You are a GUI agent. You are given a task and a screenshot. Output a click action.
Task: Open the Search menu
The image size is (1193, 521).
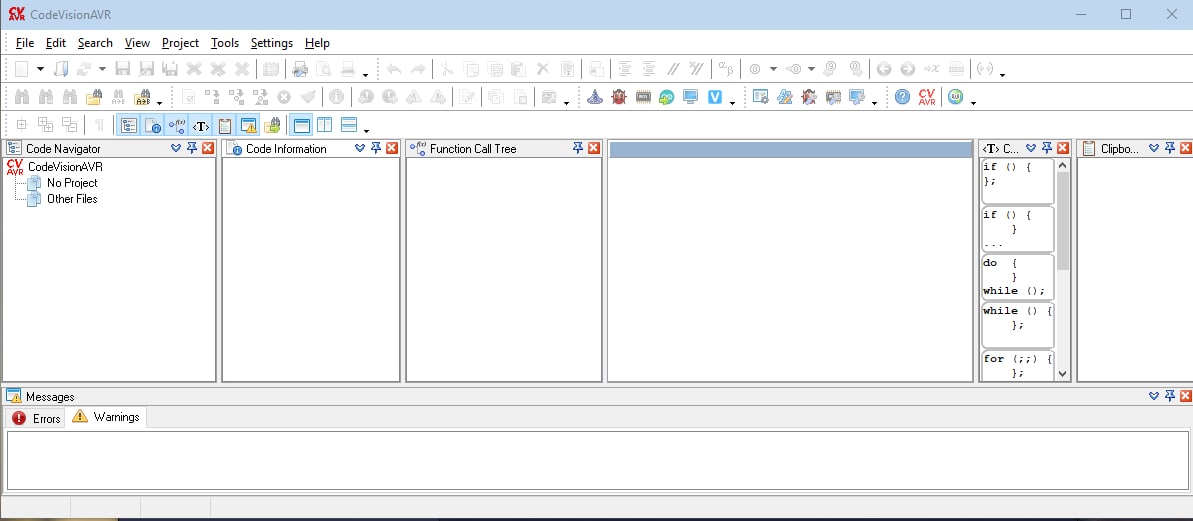click(95, 43)
